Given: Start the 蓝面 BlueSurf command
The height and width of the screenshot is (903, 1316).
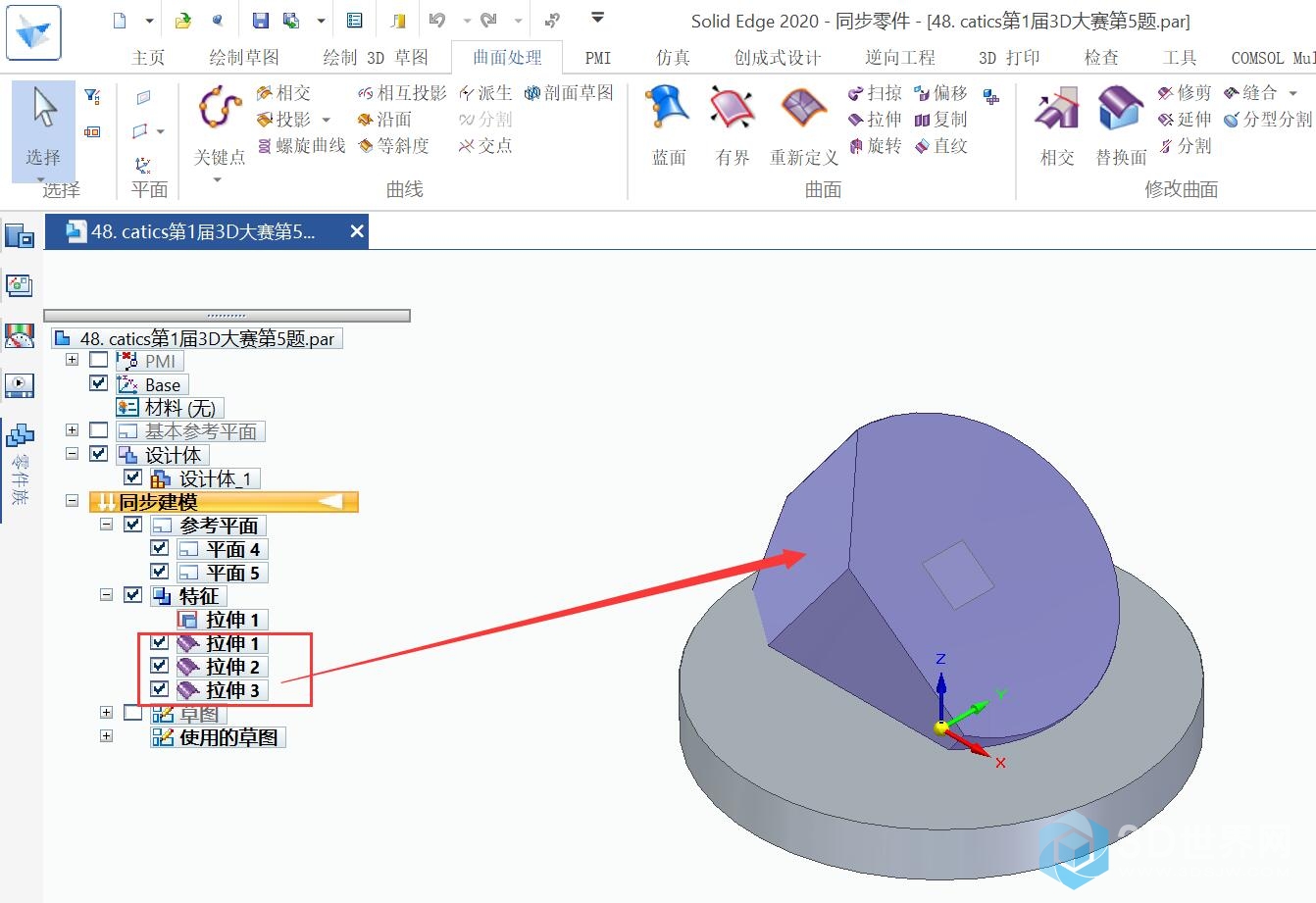Looking at the screenshot, I should [x=669, y=125].
